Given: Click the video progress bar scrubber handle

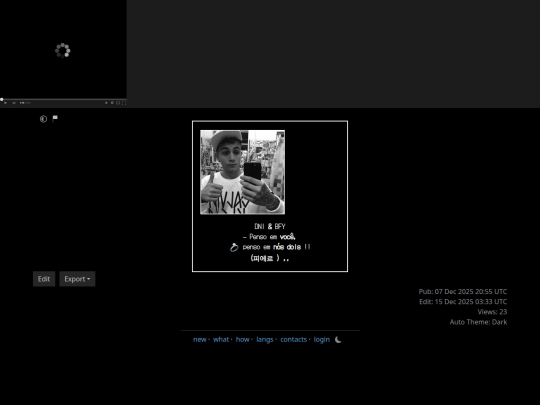Looking at the screenshot, I should 2,100.
